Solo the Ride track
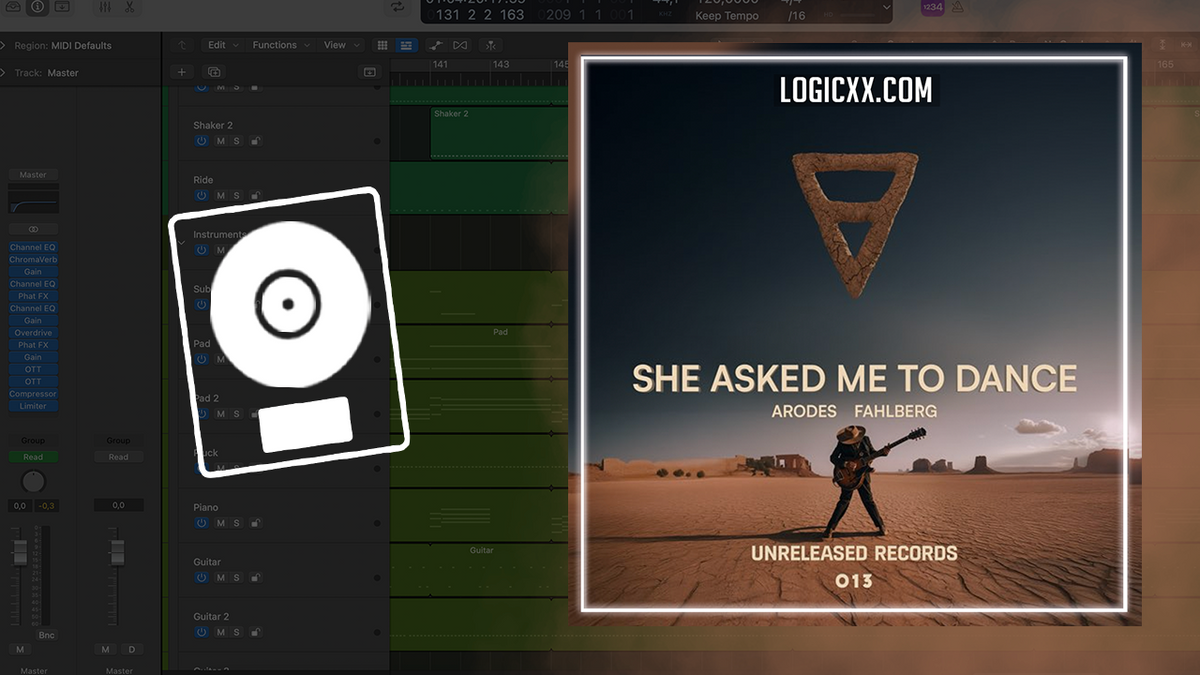The height and width of the screenshot is (675, 1200). pos(236,196)
